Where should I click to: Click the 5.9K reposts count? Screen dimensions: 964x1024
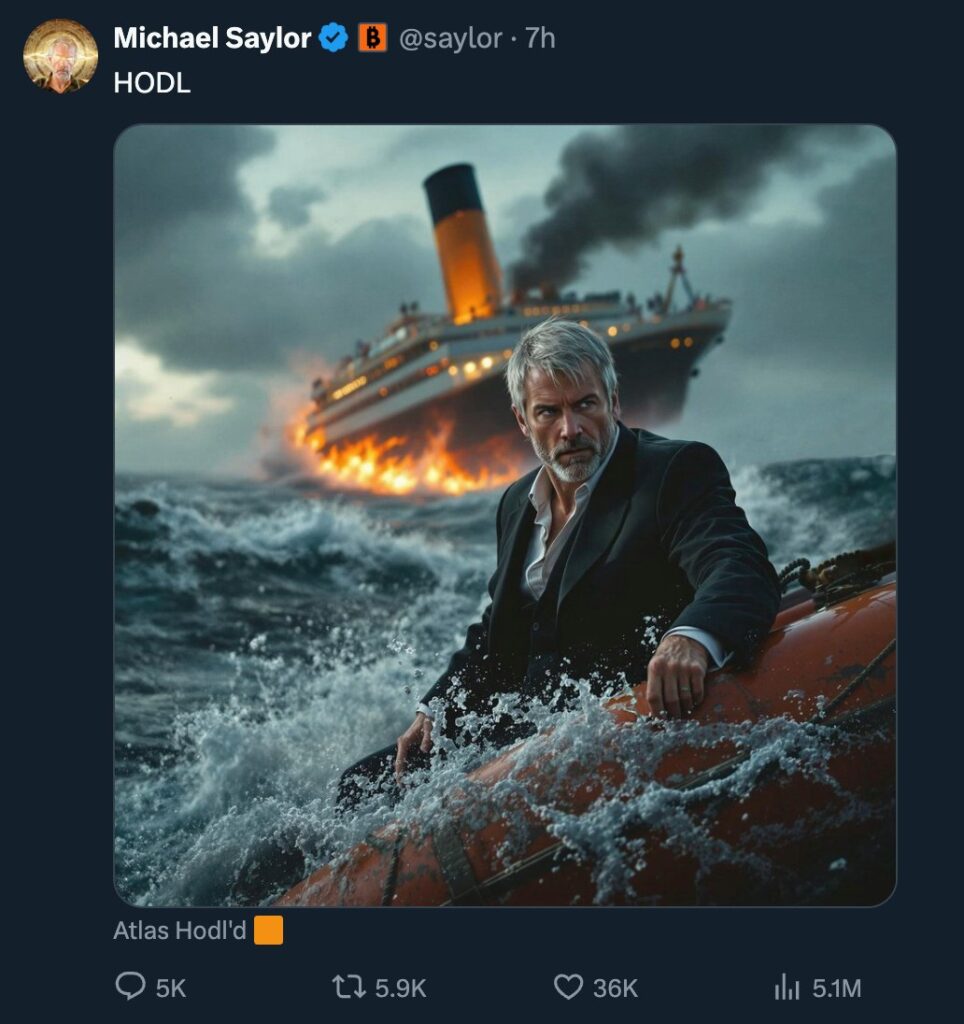(x=400, y=988)
